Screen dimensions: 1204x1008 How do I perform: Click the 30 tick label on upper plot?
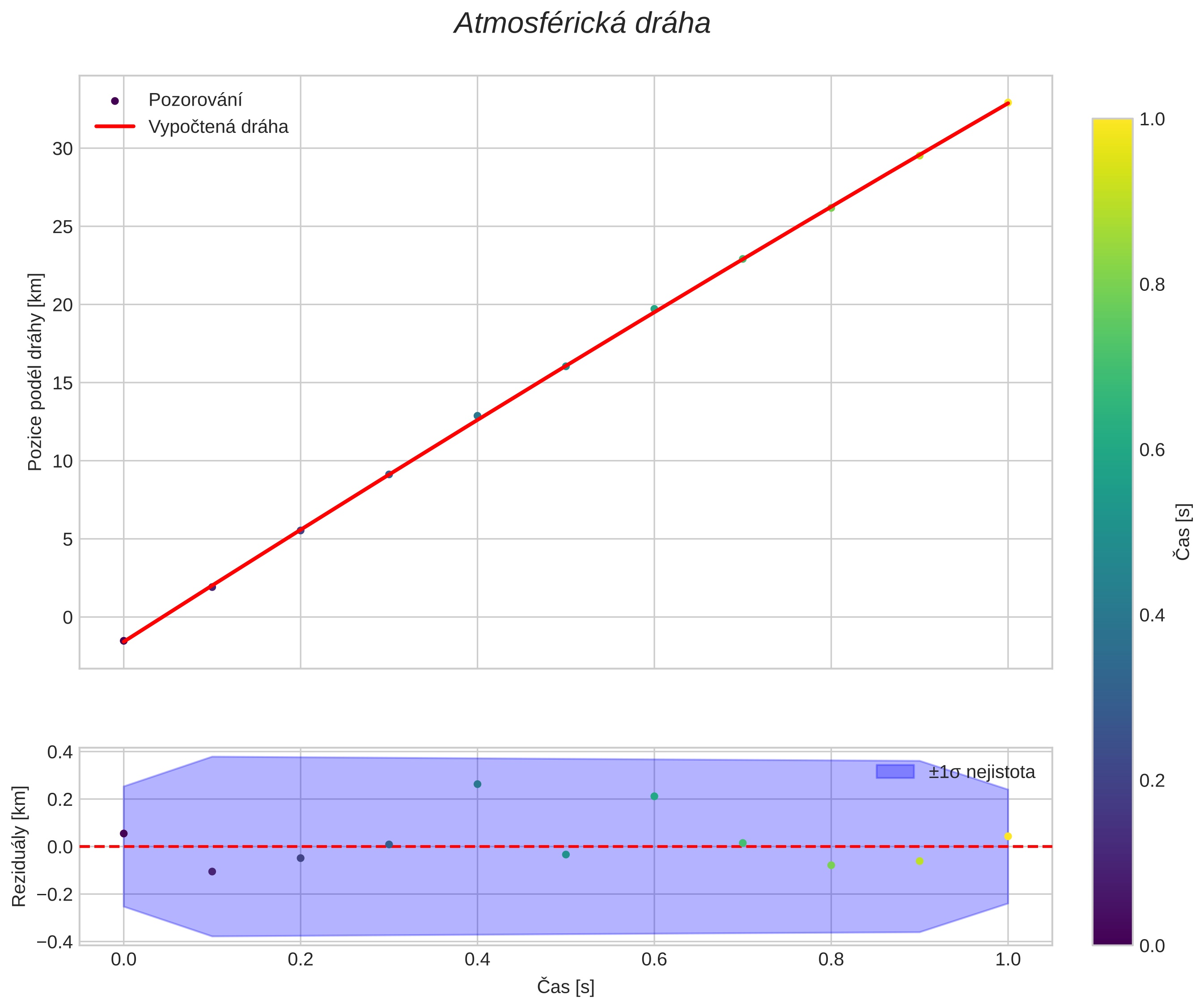click(63, 149)
